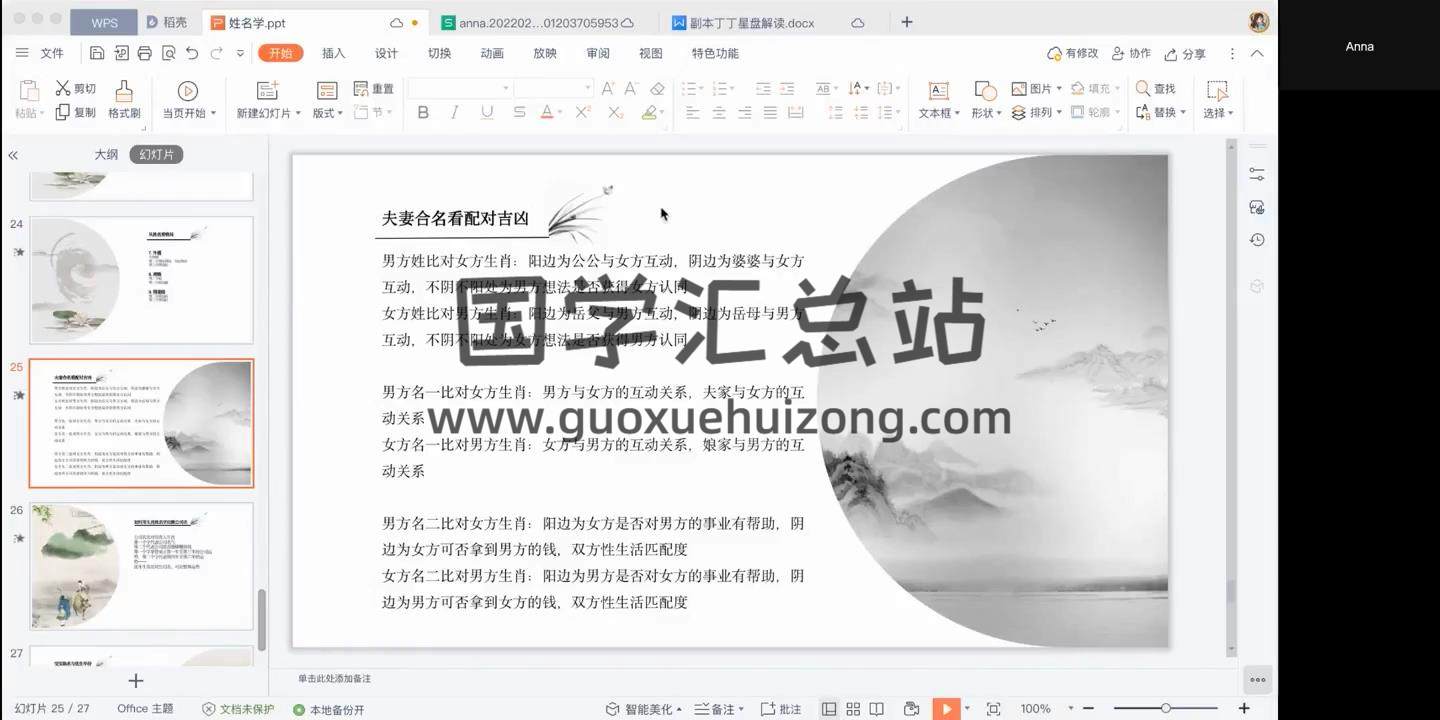
Task: Open font color red A swatch
Action: tap(546, 113)
